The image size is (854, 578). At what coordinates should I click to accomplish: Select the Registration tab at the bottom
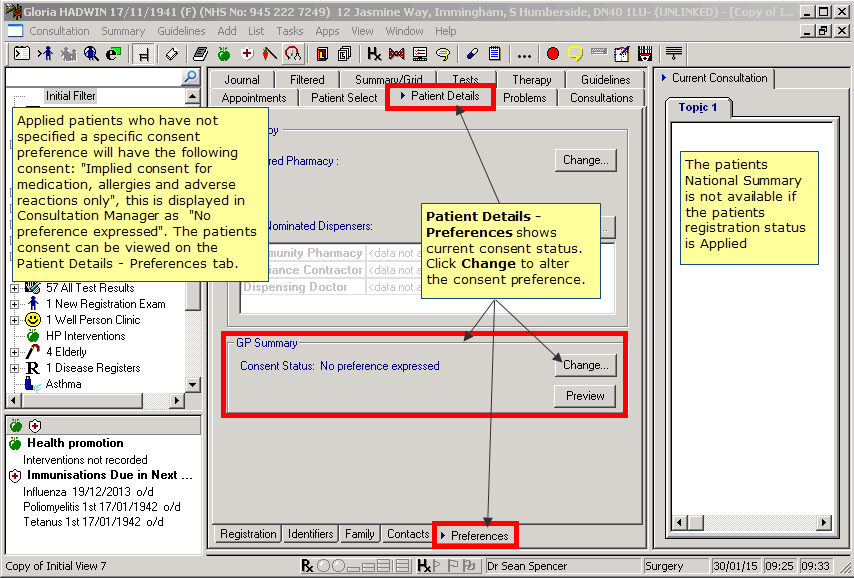[x=247, y=534]
